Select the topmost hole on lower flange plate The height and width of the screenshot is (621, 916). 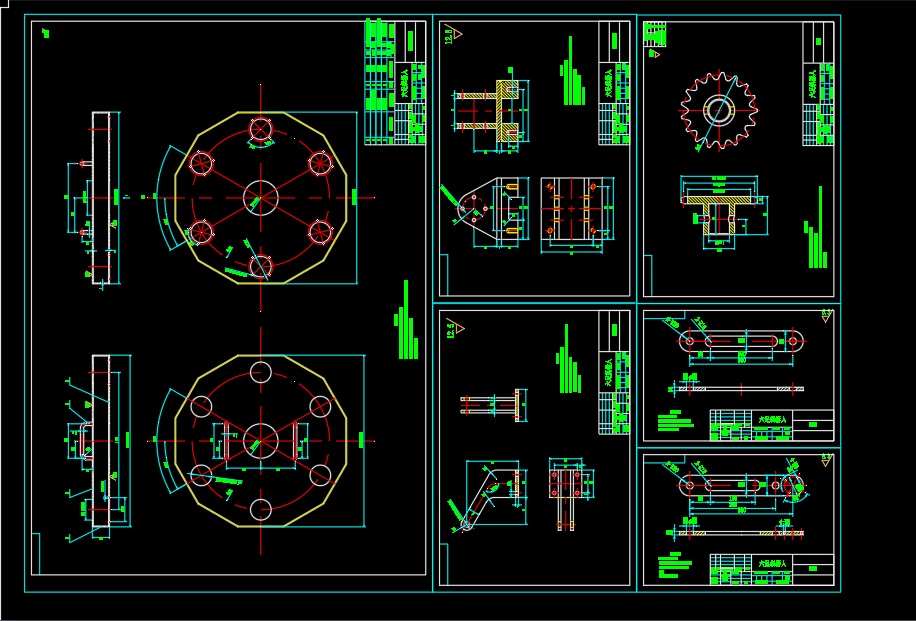point(261,372)
